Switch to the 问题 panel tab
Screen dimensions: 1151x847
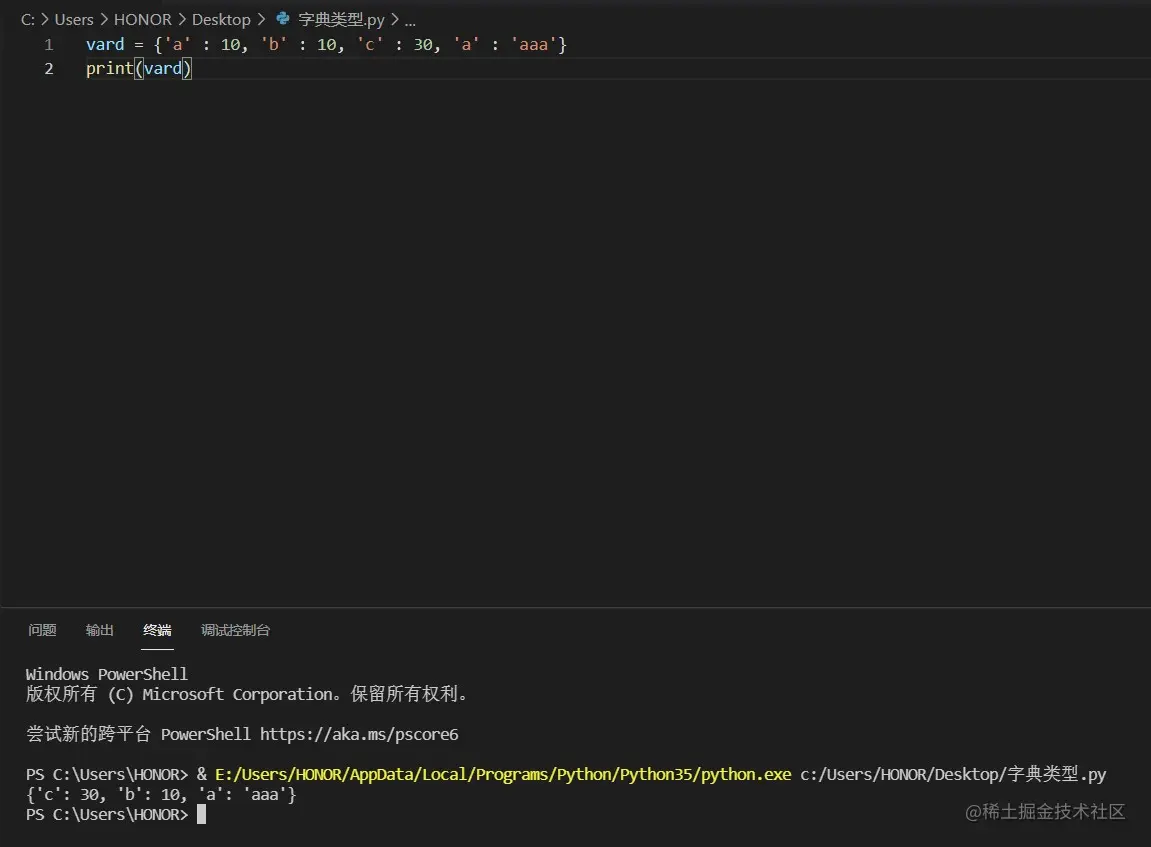[42, 630]
